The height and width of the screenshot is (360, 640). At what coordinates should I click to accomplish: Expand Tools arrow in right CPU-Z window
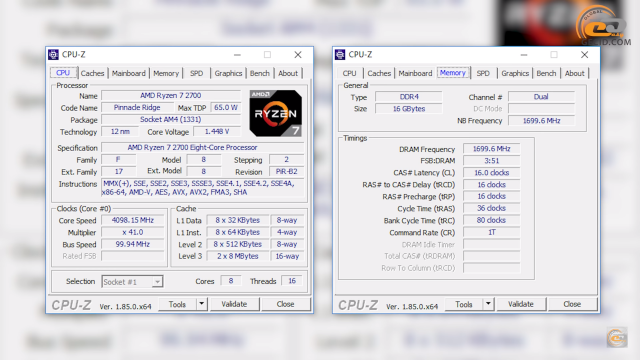(488, 304)
